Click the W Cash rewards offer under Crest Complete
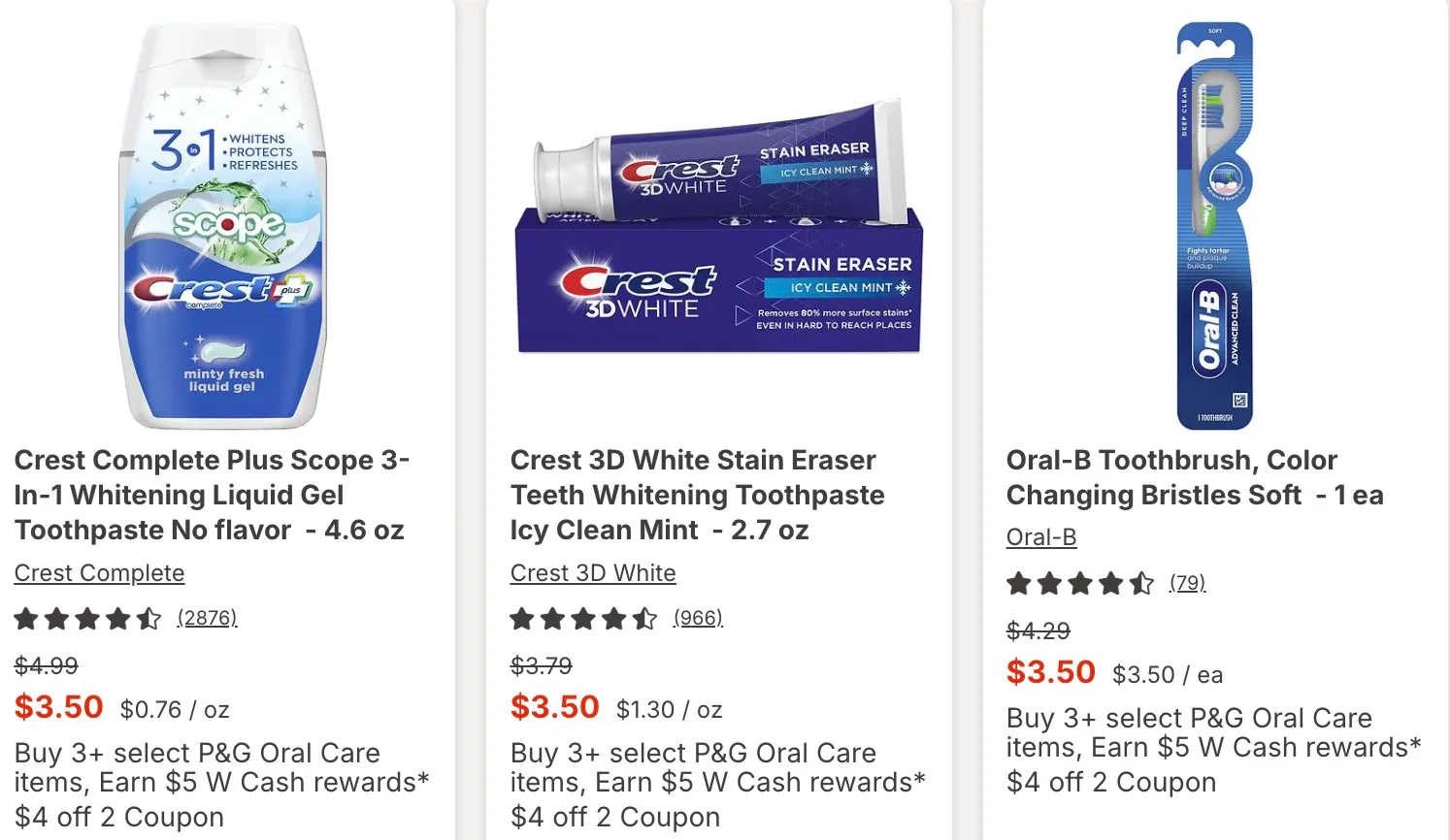Image resolution: width=1450 pixels, height=840 pixels. coord(221,767)
